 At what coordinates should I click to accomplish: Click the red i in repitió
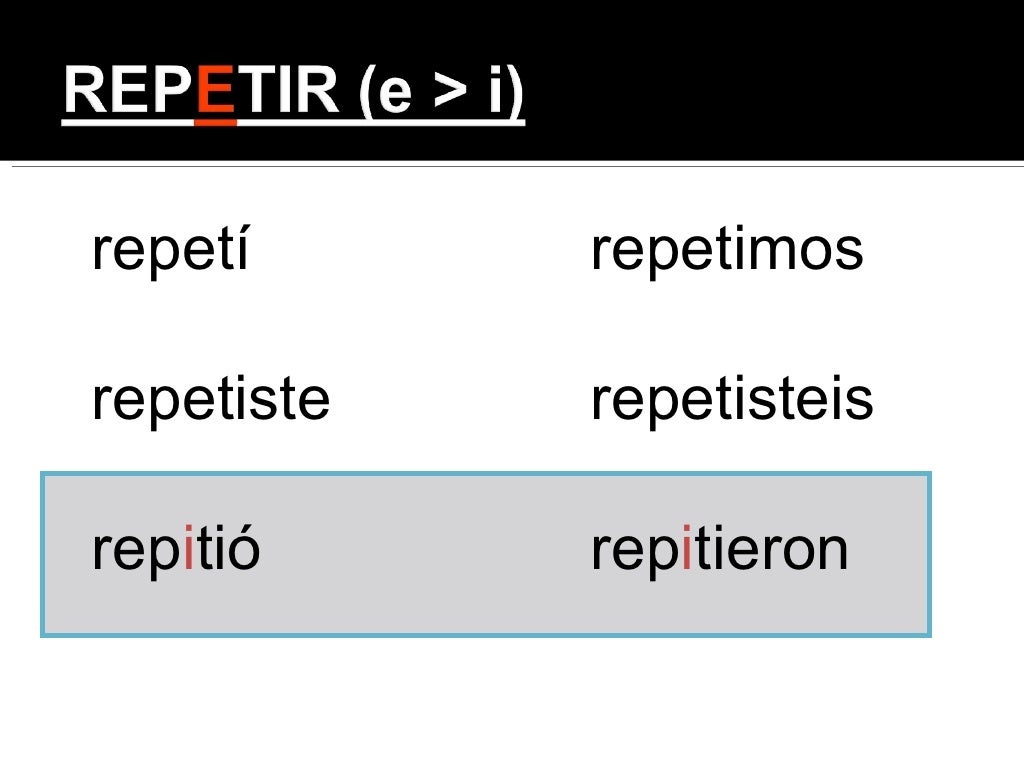coord(188,549)
